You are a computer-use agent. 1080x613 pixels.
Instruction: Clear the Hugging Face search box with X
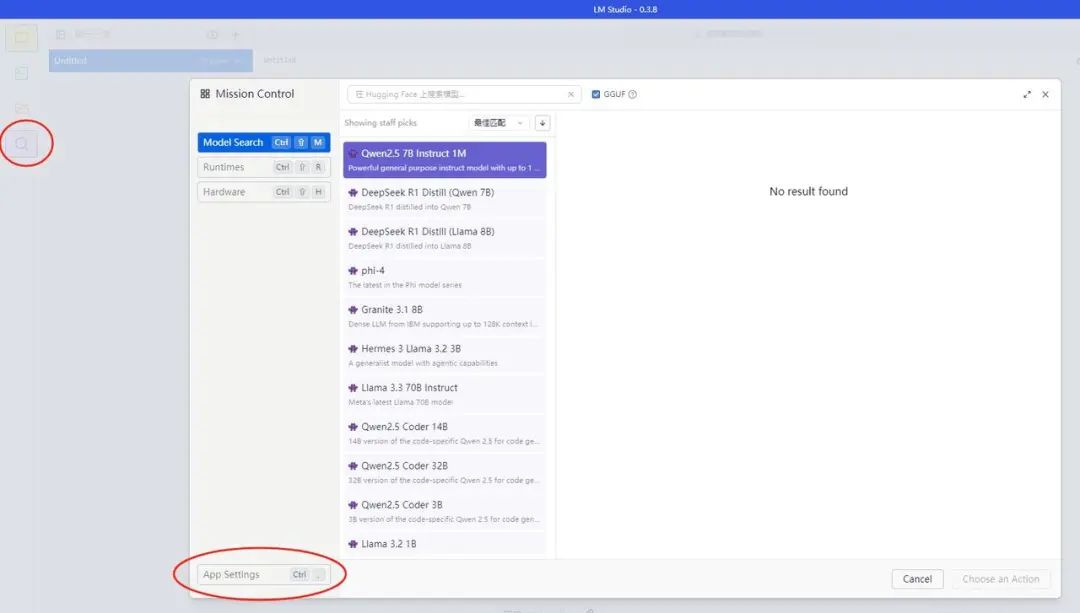pyautogui.click(x=571, y=94)
